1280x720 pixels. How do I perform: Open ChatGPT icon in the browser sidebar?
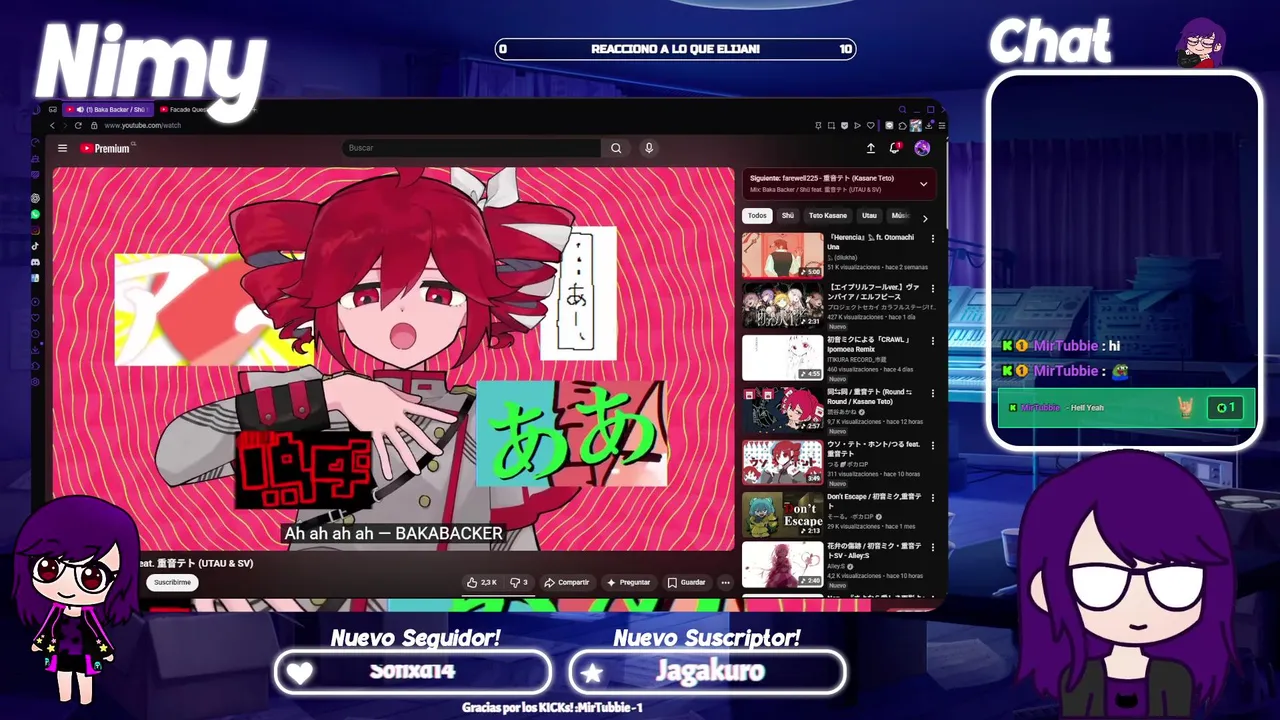(x=35, y=198)
